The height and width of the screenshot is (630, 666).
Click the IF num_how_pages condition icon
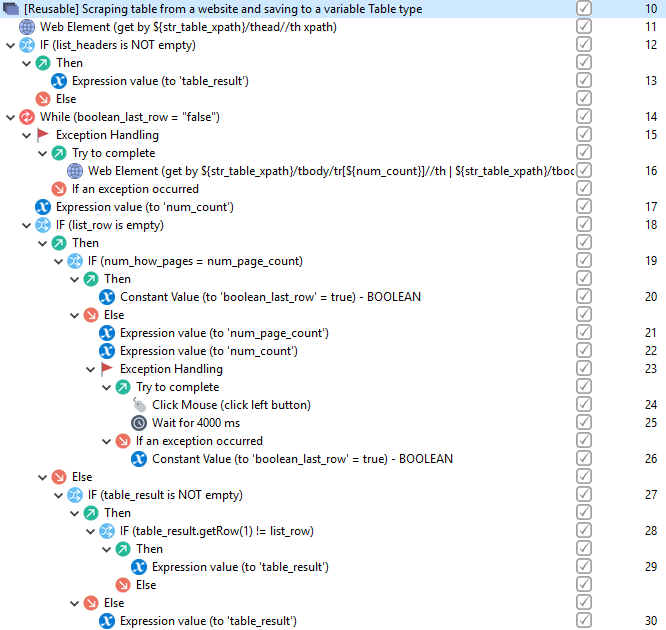pyautogui.click(x=75, y=261)
